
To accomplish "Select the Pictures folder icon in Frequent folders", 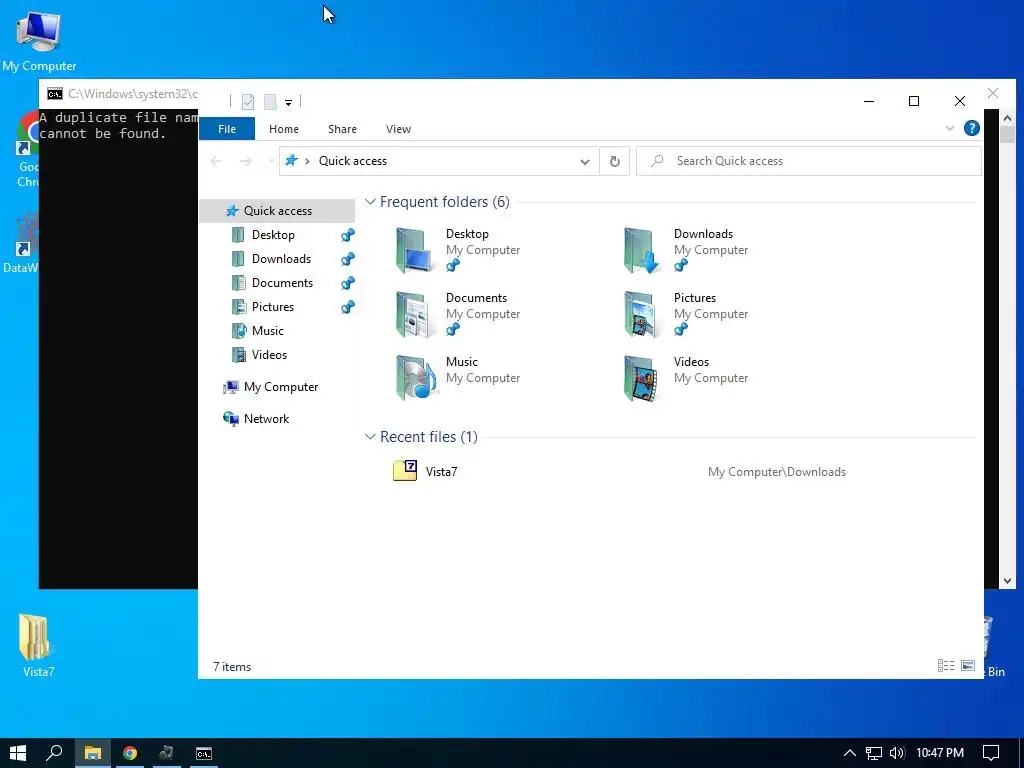I will point(642,314).
